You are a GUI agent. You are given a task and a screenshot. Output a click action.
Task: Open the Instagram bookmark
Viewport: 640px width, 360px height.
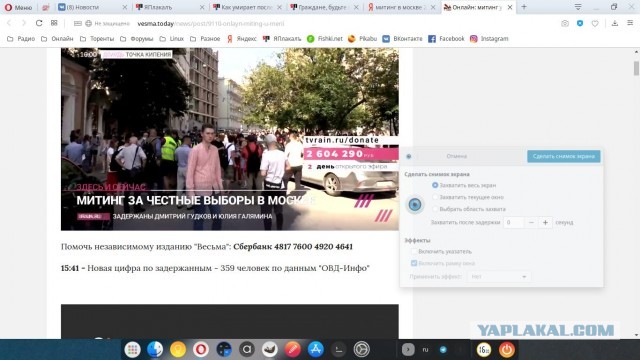point(489,39)
